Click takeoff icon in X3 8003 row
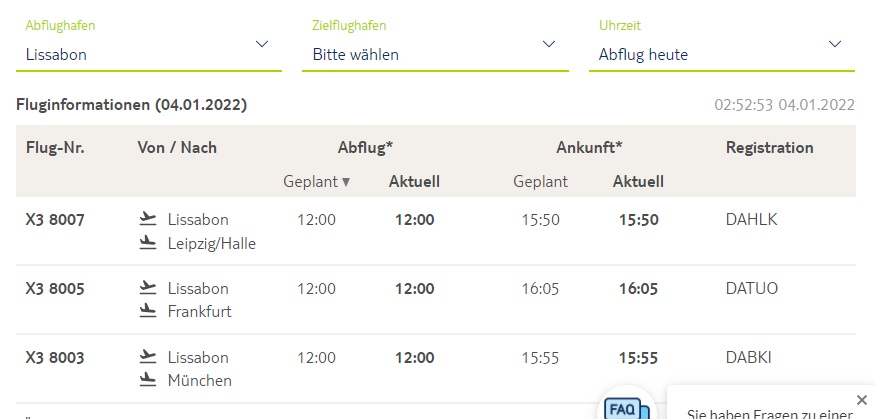 click(x=149, y=356)
